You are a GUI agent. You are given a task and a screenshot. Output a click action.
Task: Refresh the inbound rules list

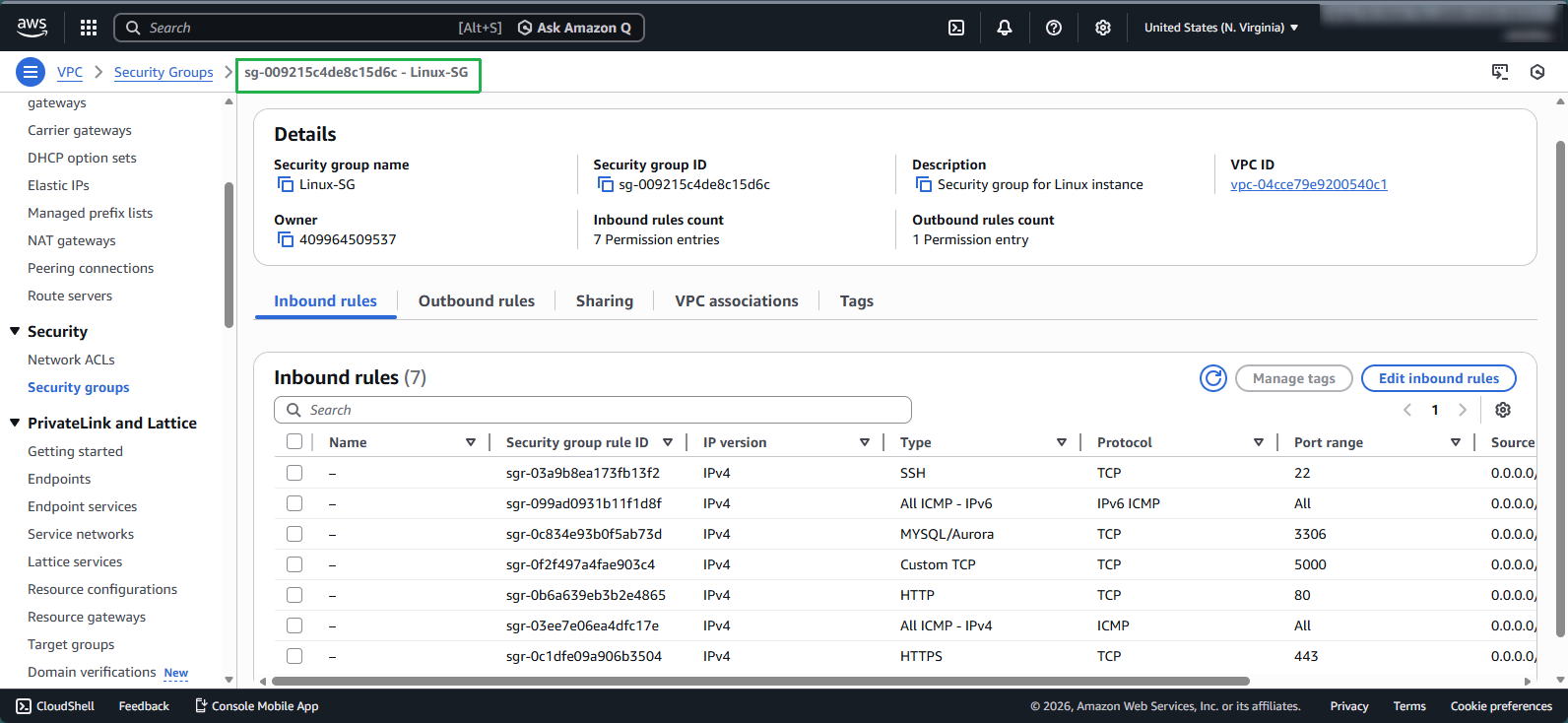[x=1213, y=378]
